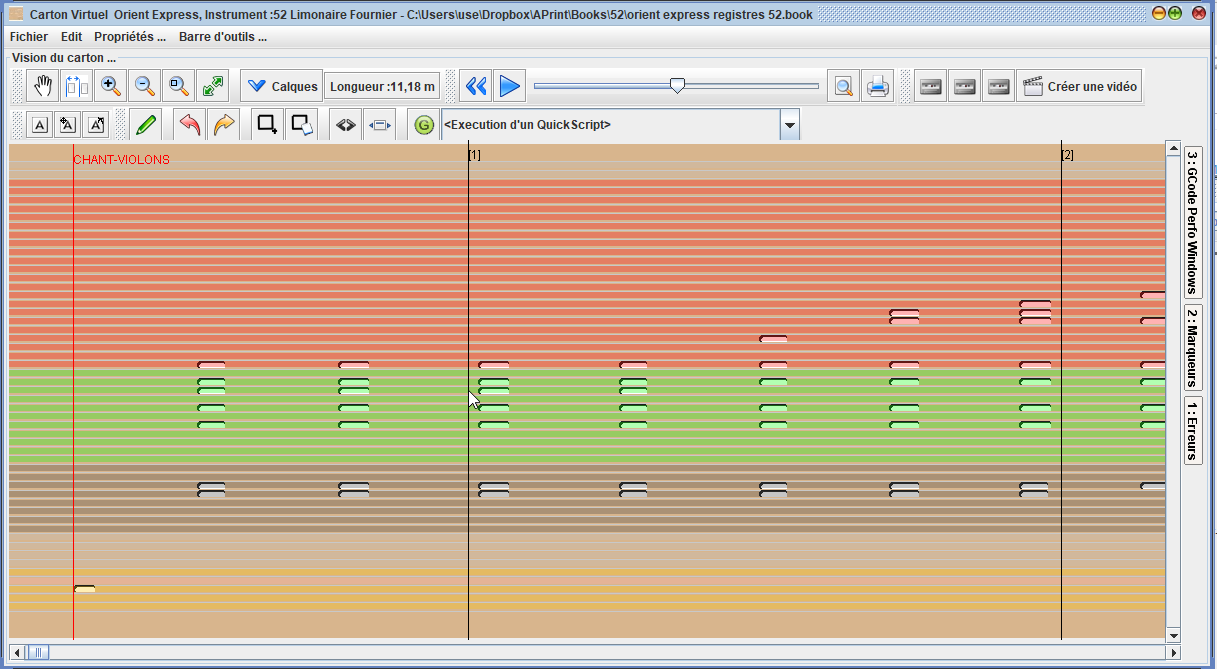The height and width of the screenshot is (669, 1217).
Task: Open the QuickScript execution combo box arrow
Action: tap(790, 125)
